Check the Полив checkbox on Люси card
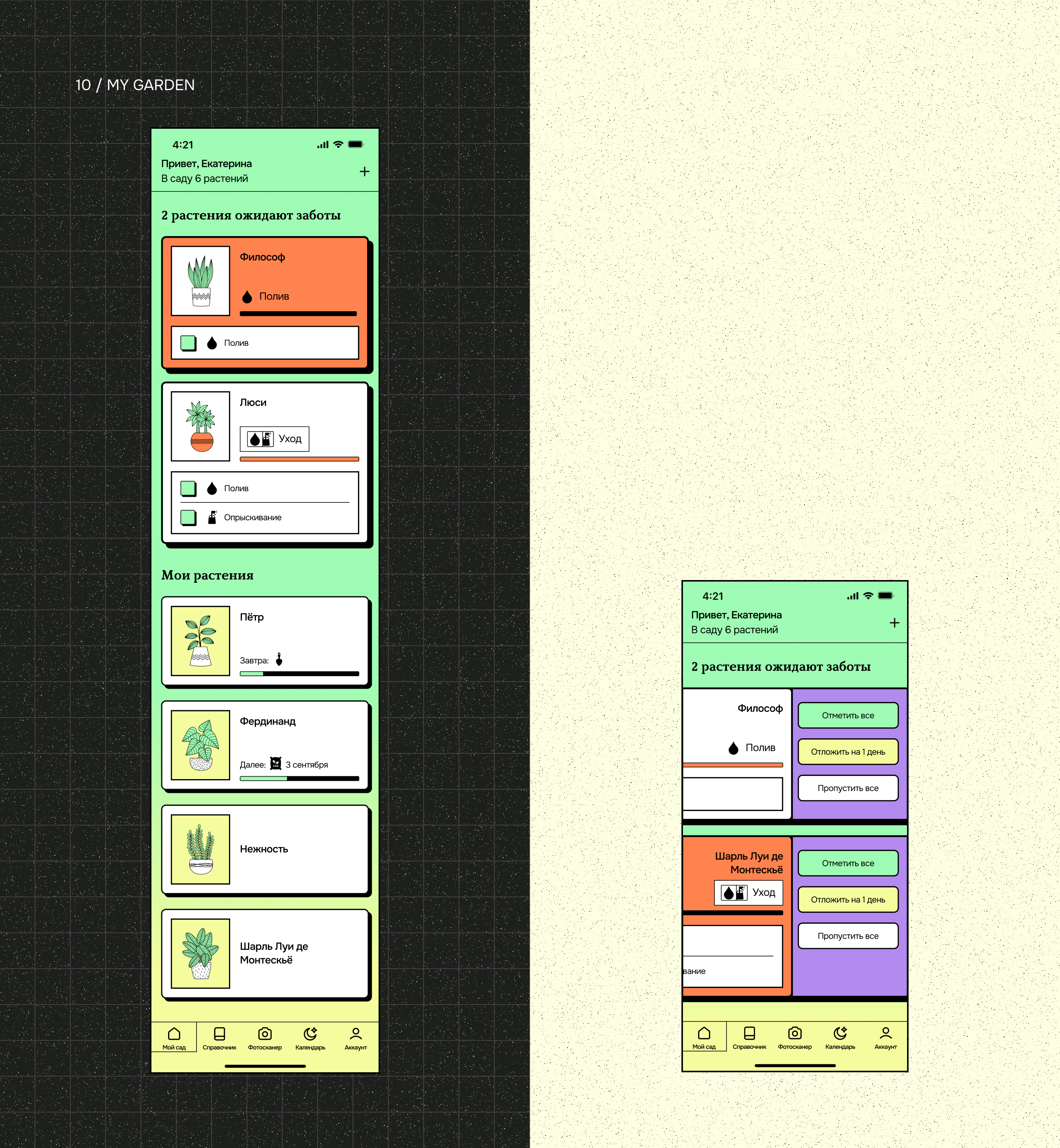Viewport: 1060px width, 1148px height. coord(187,488)
